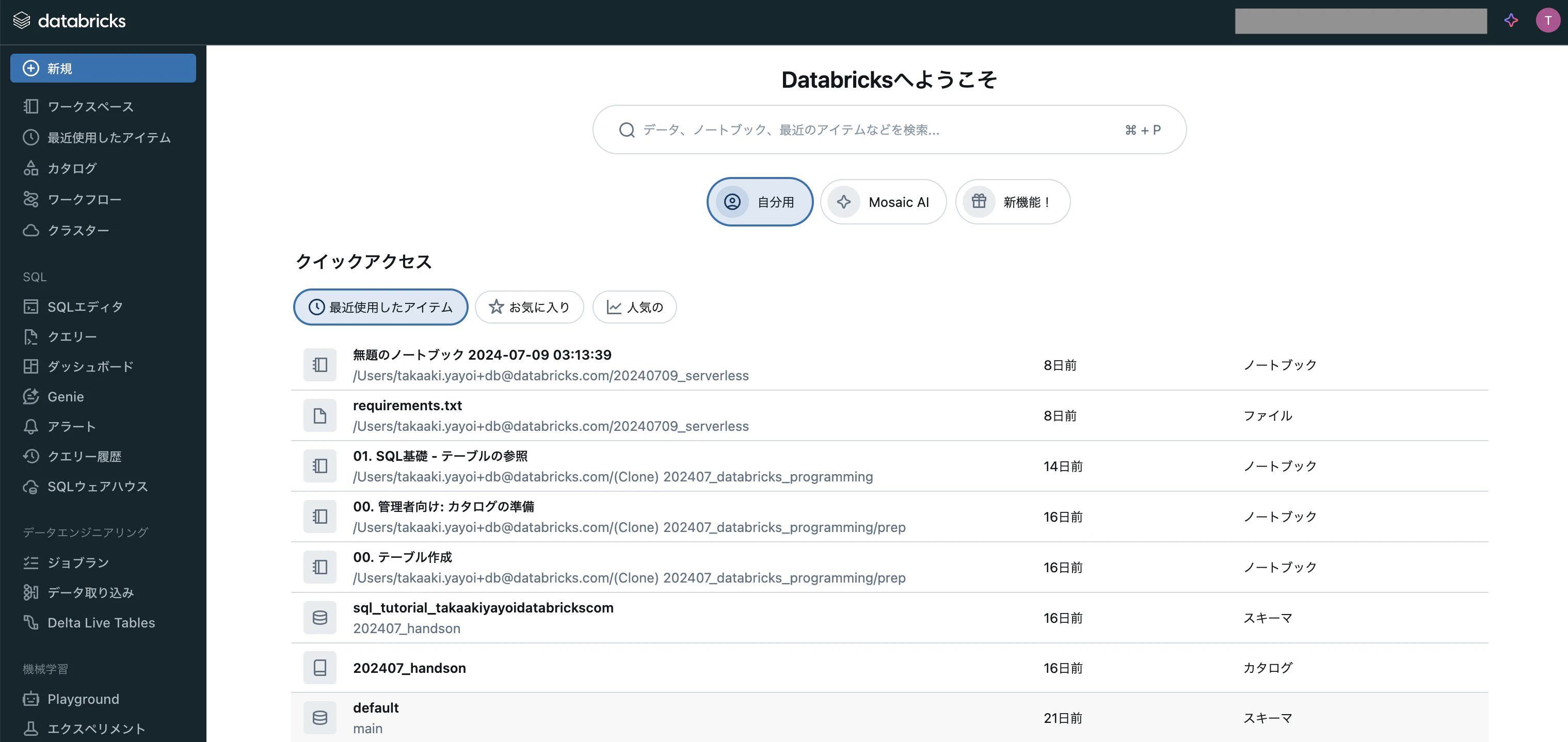Click the ファイル type label
1568x742 pixels.
[x=1267, y=416]
